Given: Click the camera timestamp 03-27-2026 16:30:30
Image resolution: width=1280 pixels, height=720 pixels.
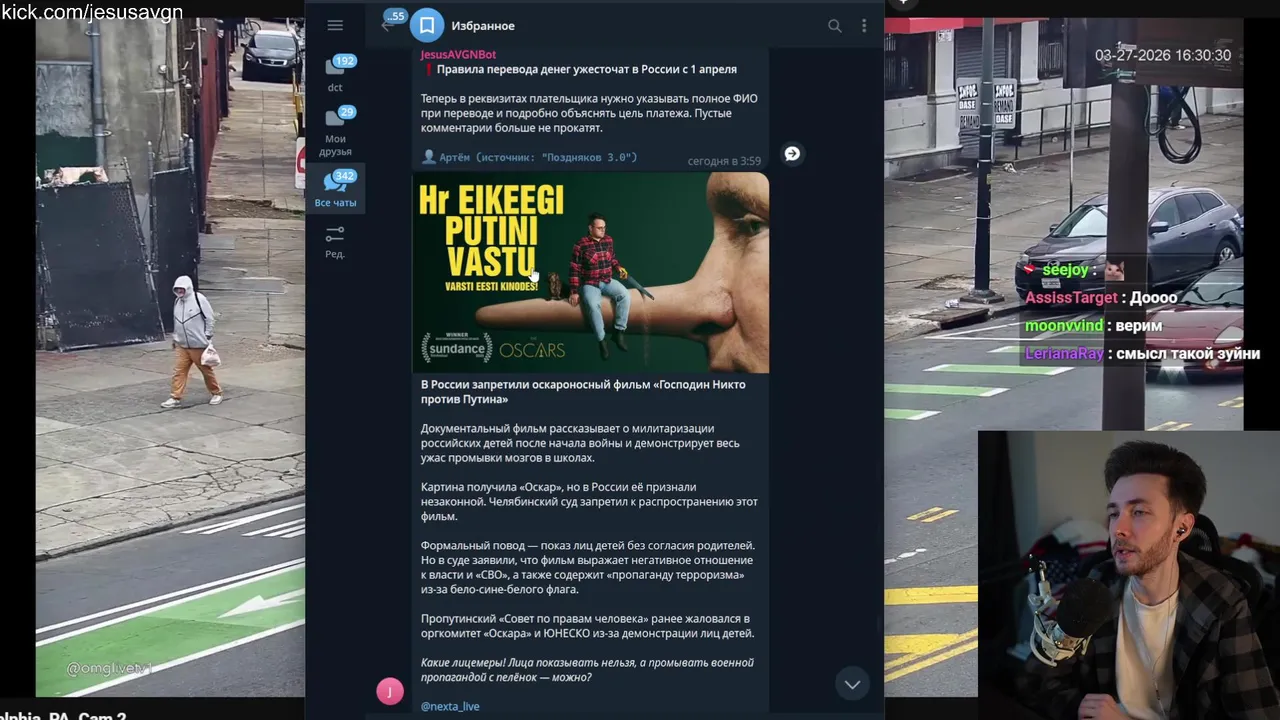Looking at the screenshot, I should pos(1163,55).
